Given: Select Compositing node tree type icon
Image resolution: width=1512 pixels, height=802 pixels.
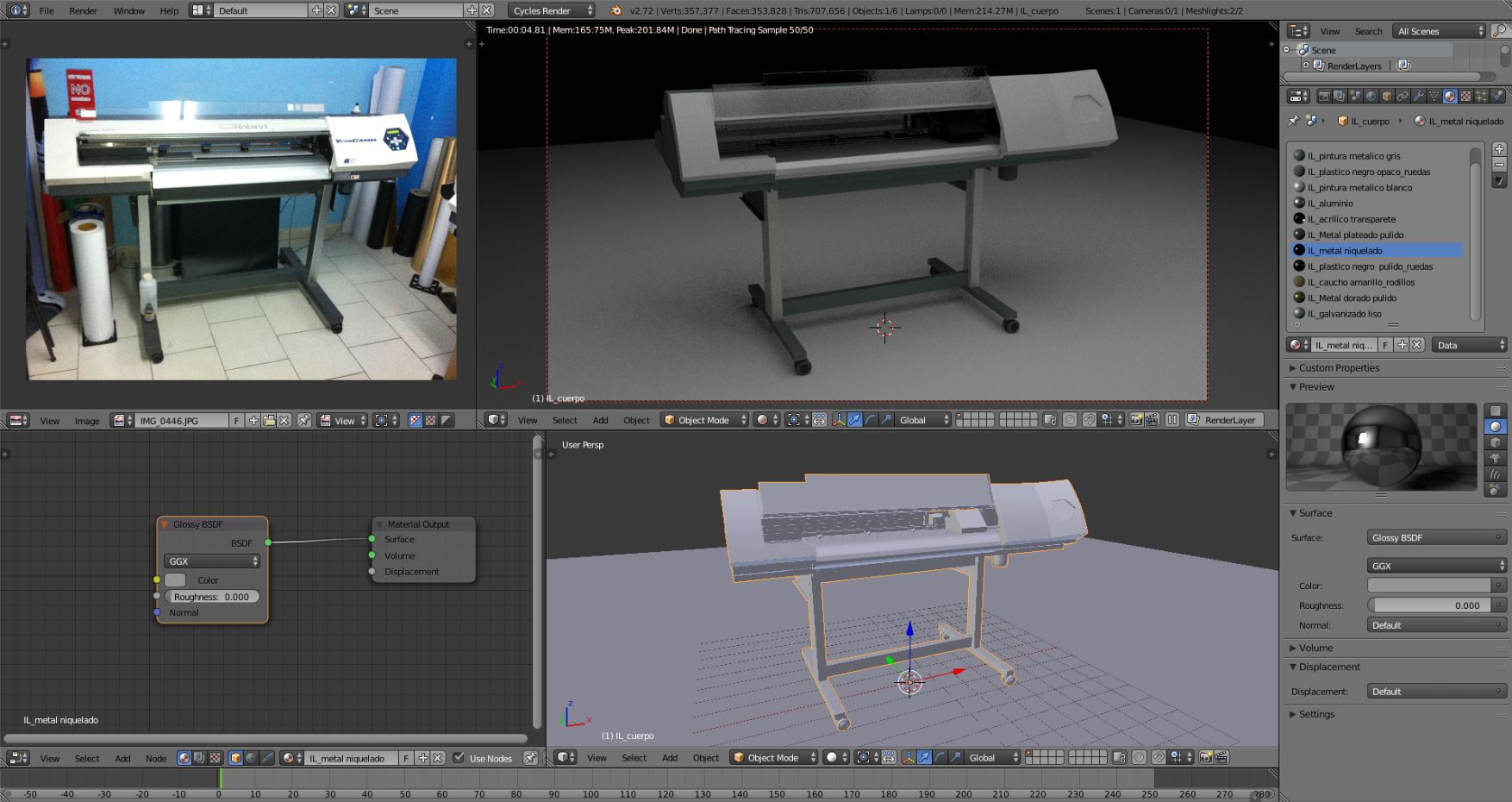Looking at the screenshot, I should pos(200,758).
